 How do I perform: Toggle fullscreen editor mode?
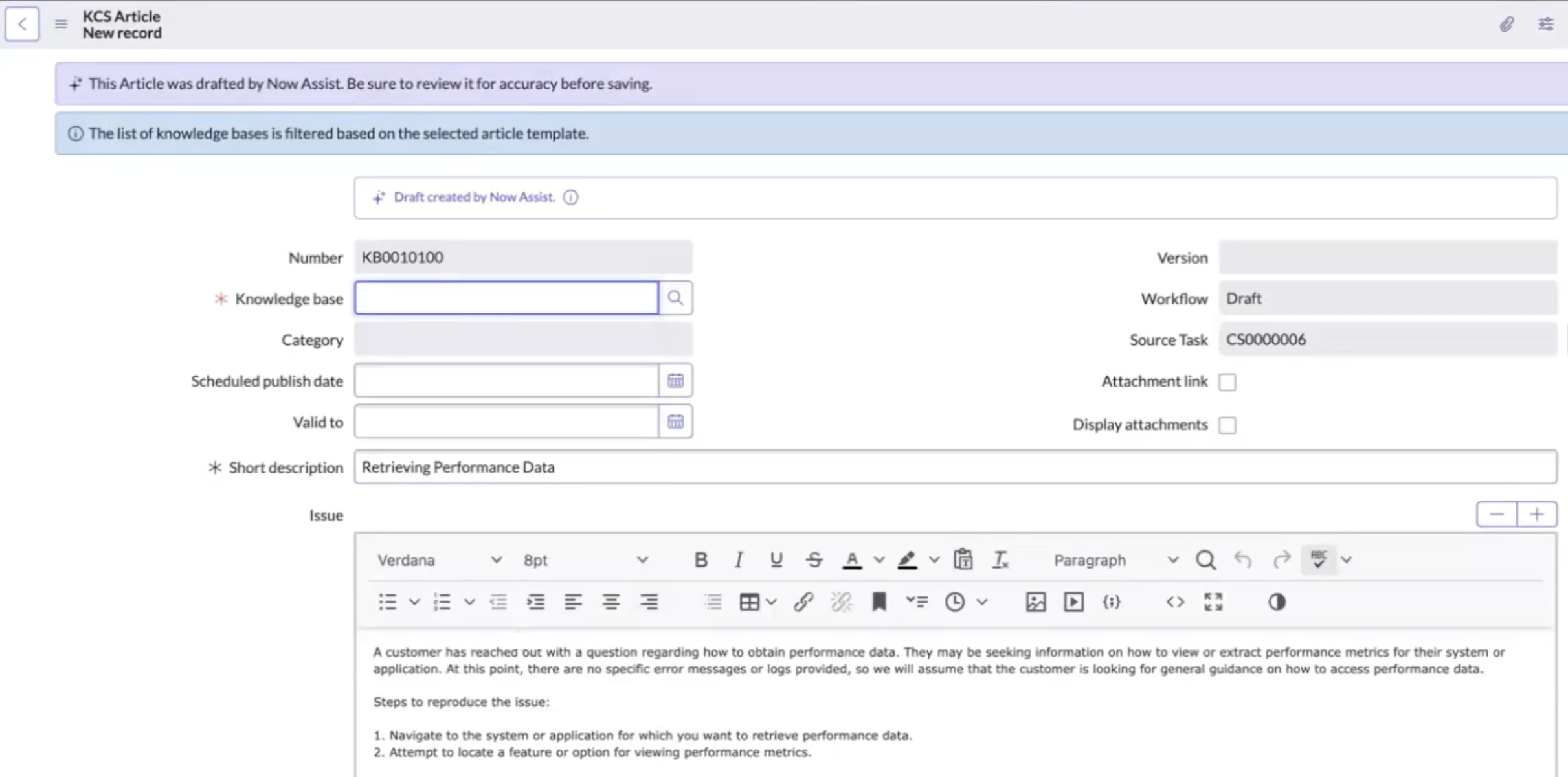pyautogui.click(x=1213, y=602)
